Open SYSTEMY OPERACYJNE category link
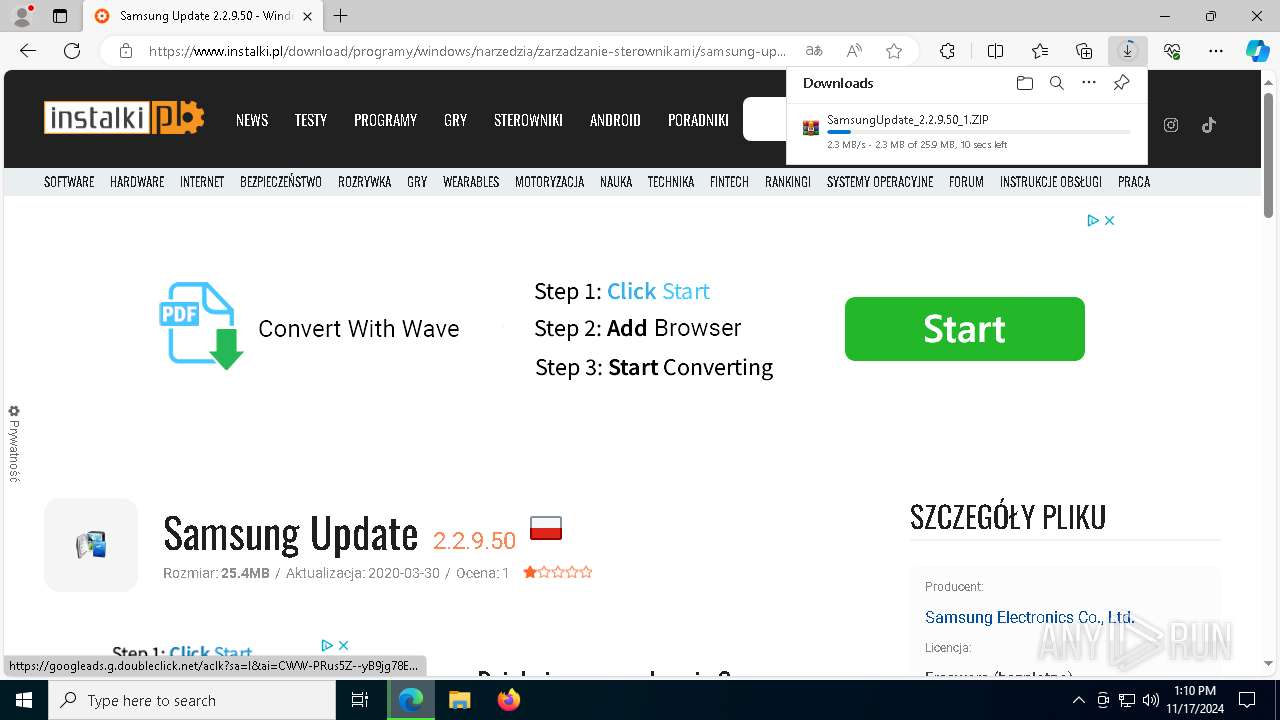Viewport: 1280px width, 720px height. [880, 182]
